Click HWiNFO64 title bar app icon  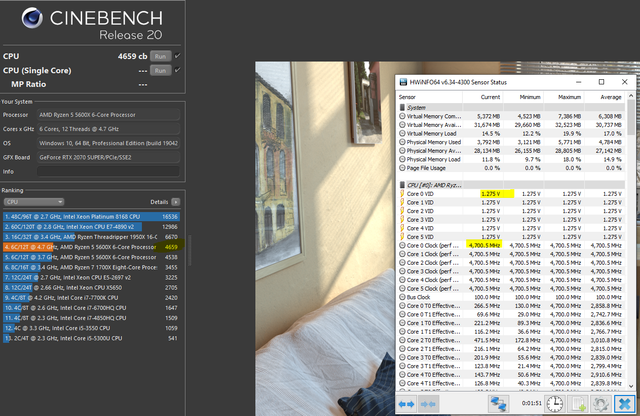tap(403, 82)
